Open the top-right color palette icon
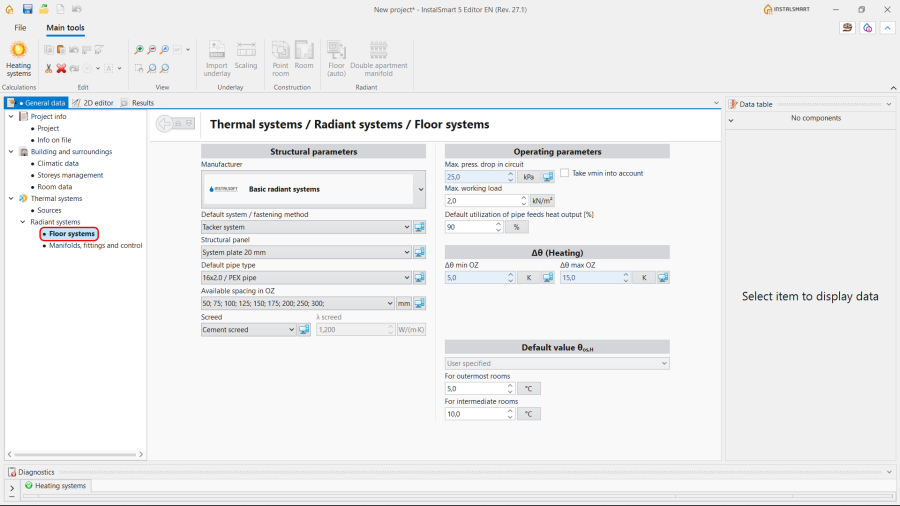The height and width of the screenshot is (506, 900). (867, 28)
